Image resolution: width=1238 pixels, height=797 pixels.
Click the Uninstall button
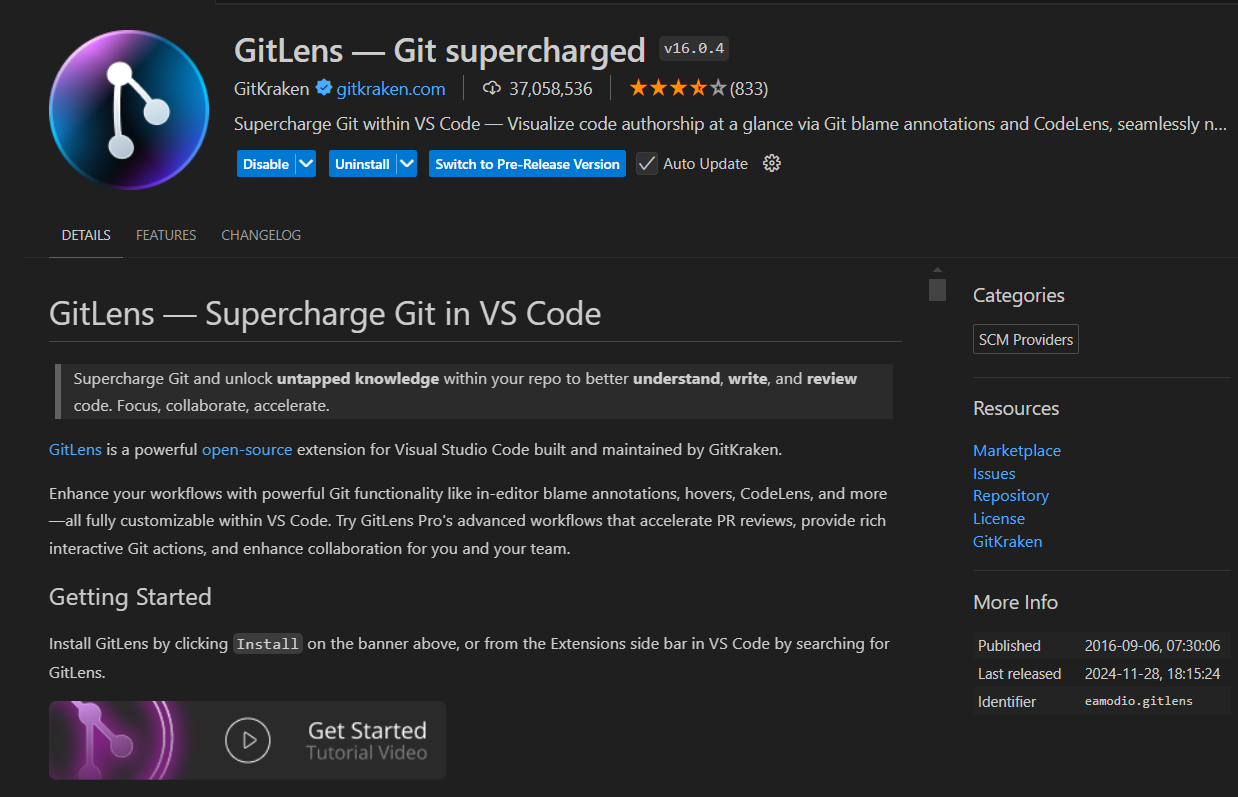362,164
